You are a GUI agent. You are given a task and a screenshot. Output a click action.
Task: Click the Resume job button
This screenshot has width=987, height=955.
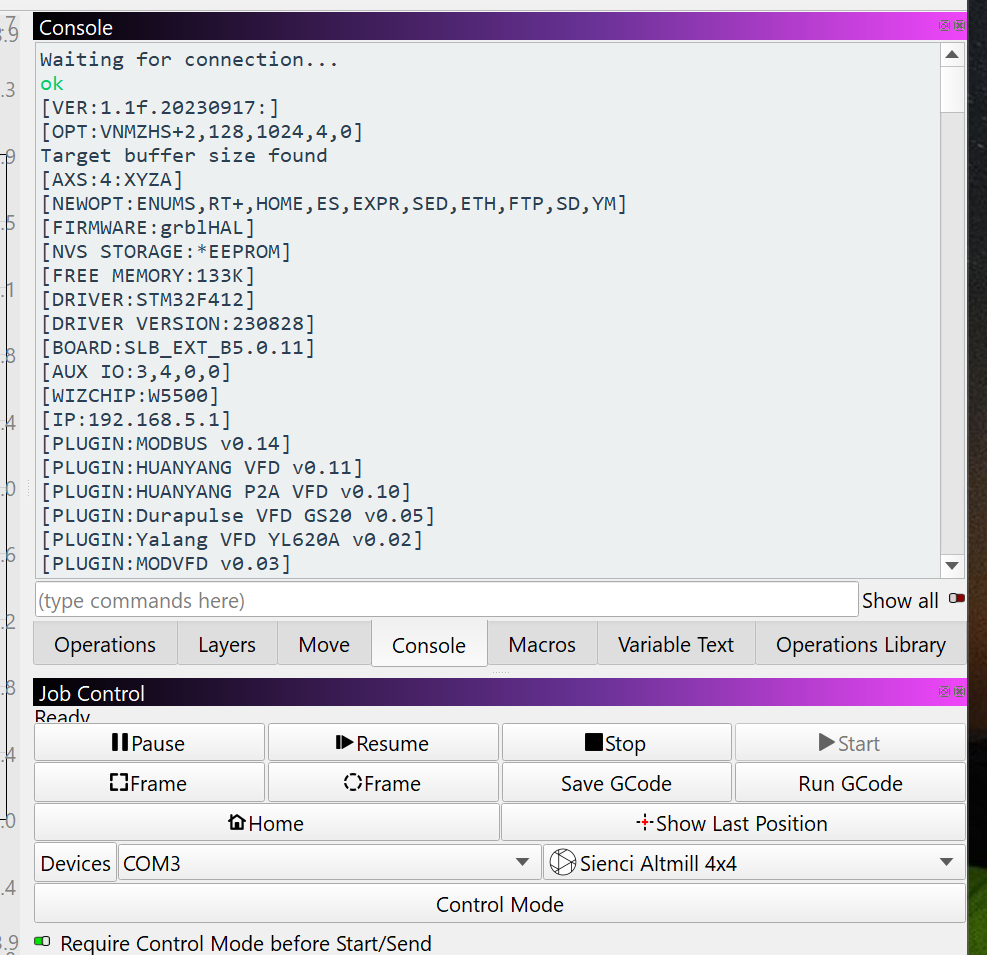click(383, 743)
